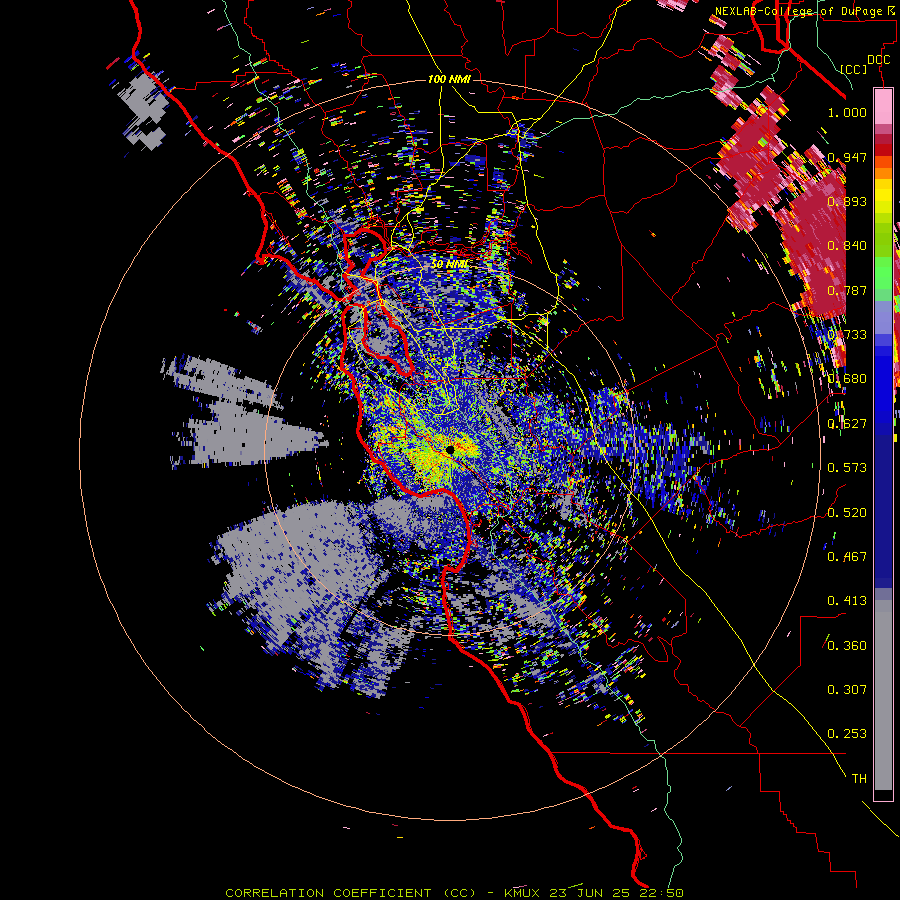Image resolution: width=900 pixels, height=900 pixels.
Task: Click the 1.000 scale value
Action: point(847,112)
